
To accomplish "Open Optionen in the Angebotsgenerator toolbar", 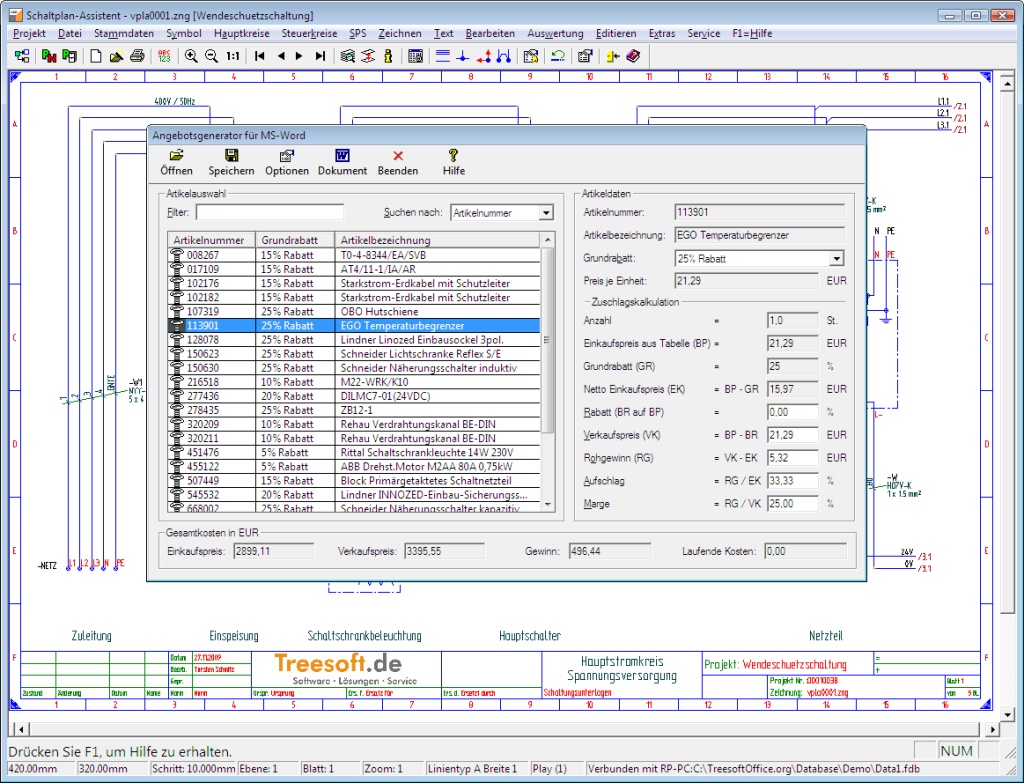I will pyautogui.click(x=286, y=156).
